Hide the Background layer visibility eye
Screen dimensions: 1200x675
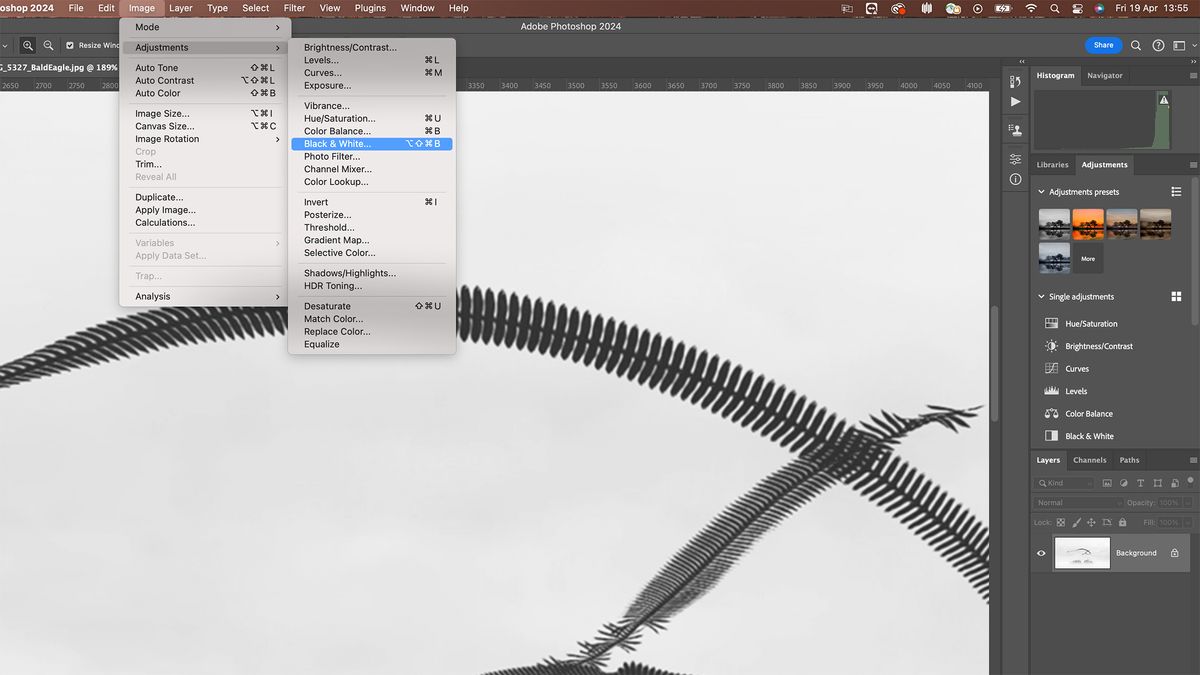[1040, 553]
